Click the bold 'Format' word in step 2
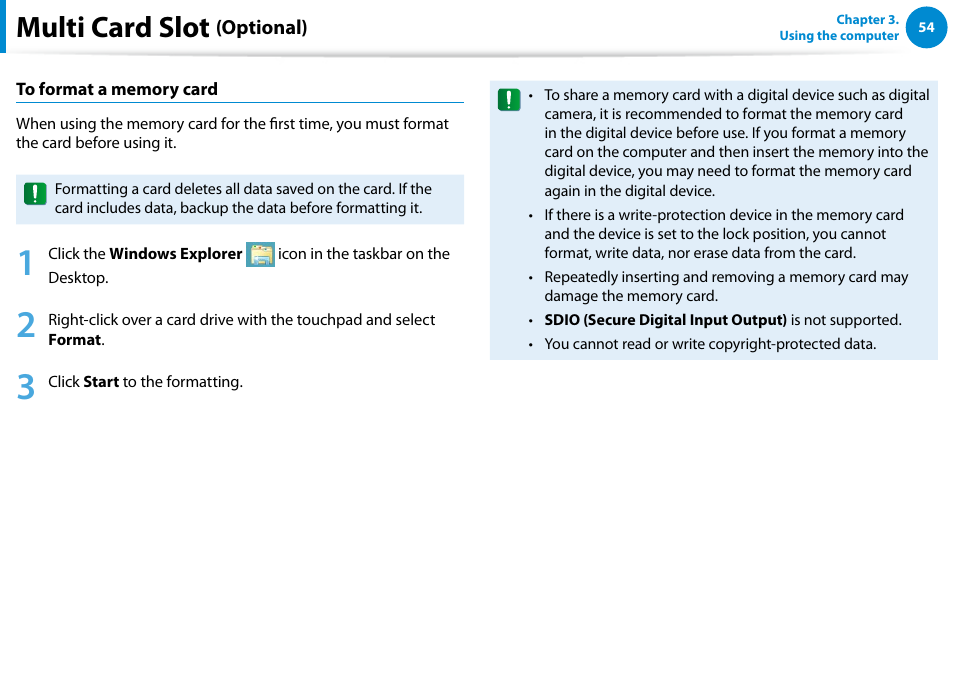The image size is (954, 677). pyautogui.click(x=75, y=339)
